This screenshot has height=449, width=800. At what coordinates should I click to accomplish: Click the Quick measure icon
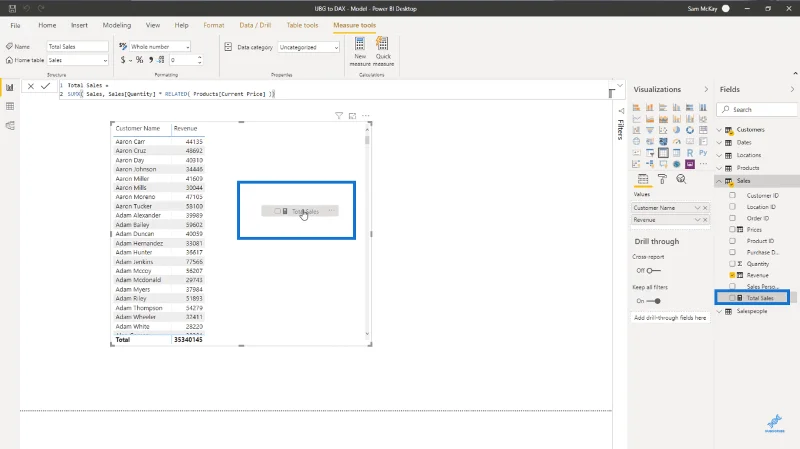coord(382,44)
